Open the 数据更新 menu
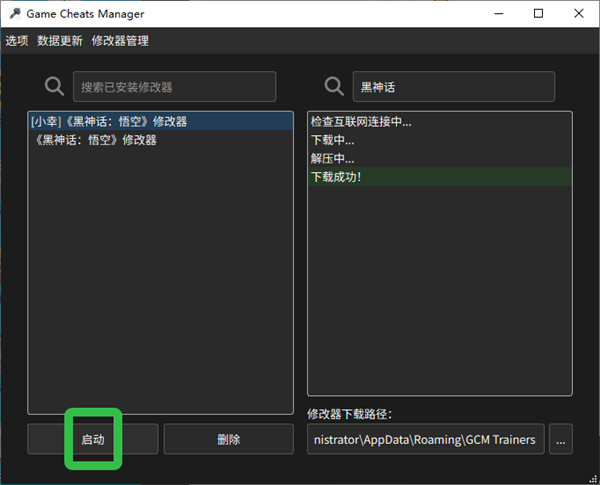The height and width of the screenshot is (485, 600). (60, 41)
